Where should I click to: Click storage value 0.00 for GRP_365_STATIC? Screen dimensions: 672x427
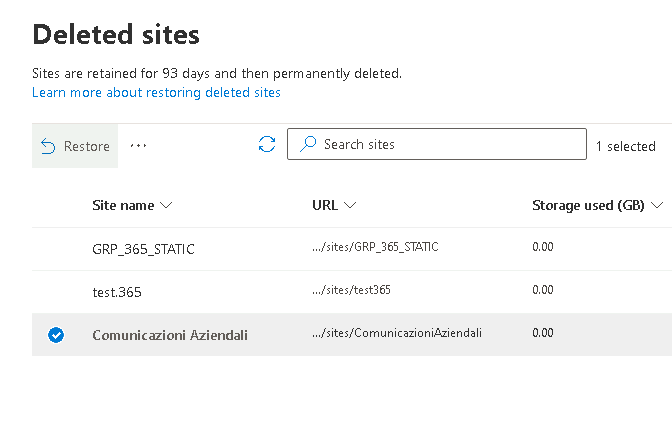pos(543,247)
